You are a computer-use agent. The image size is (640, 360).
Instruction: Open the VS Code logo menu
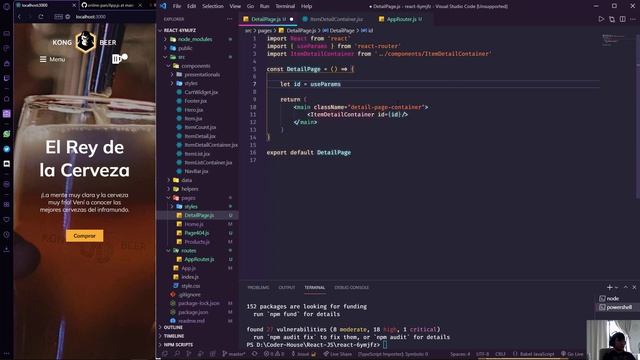click(163, 6)
